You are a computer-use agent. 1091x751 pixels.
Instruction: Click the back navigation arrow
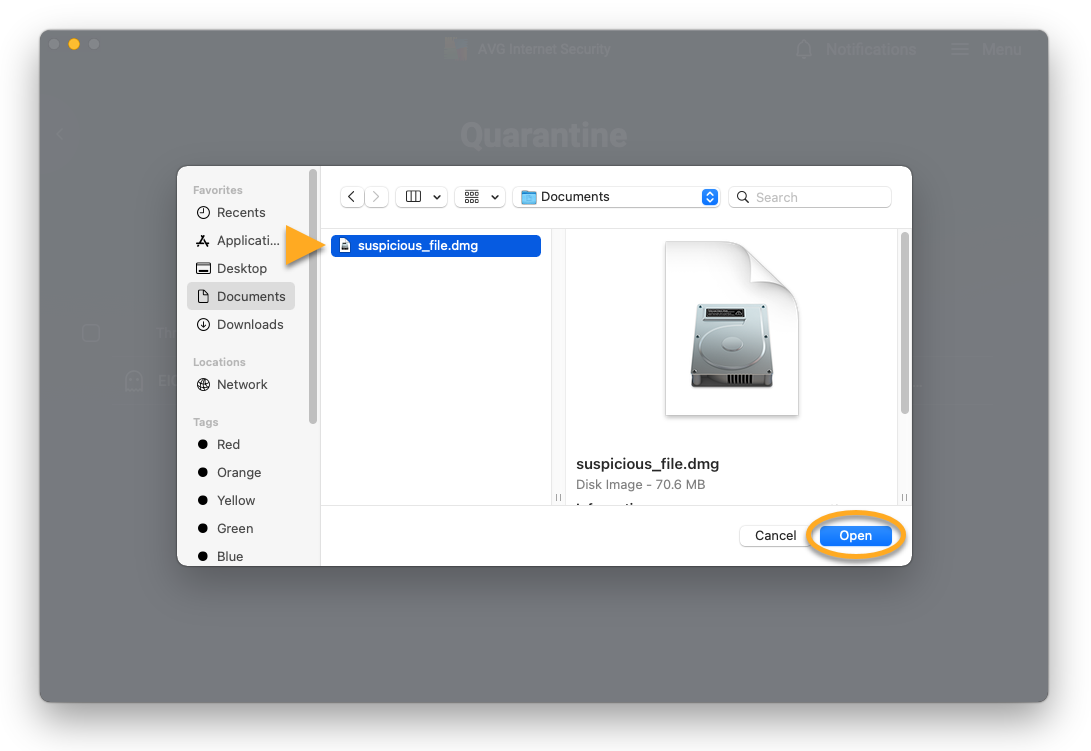(352, 197)
